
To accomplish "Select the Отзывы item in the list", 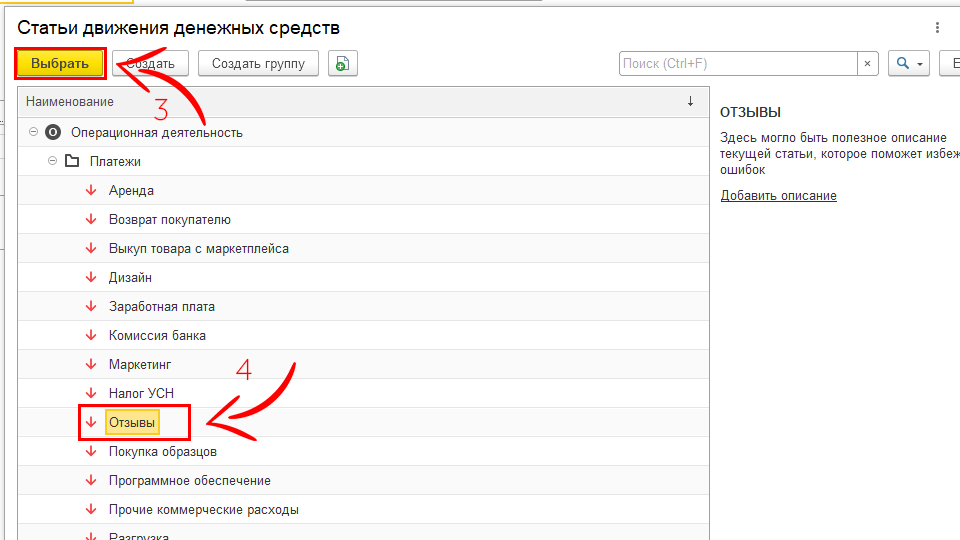I will (x=132, y=423).
